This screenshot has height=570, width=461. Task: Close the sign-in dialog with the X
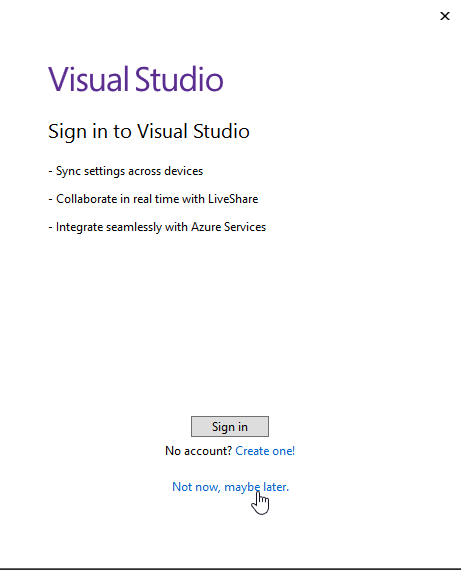point(445,16)
